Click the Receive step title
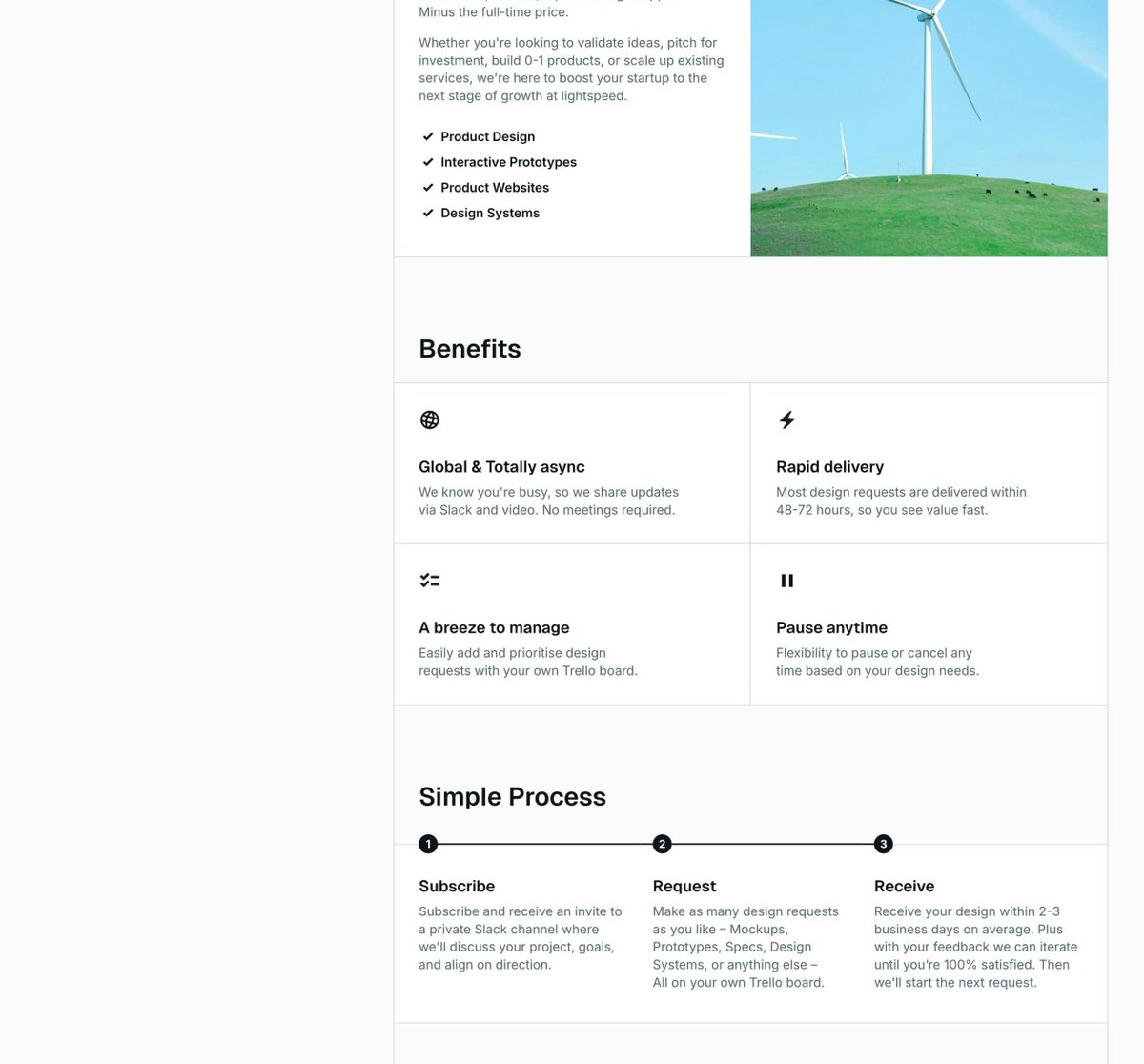The width and height of the screenshot is (1144, 1064). [904, 886]
